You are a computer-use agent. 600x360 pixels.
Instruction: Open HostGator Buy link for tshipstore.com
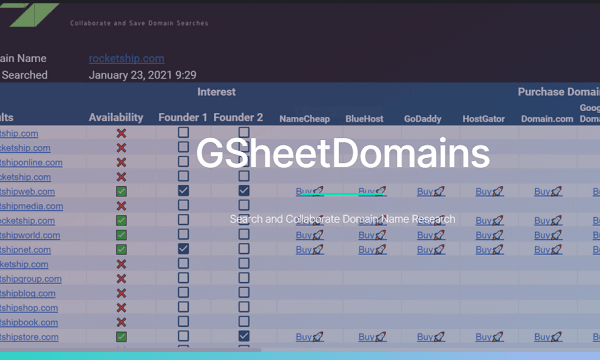[489, 337]
